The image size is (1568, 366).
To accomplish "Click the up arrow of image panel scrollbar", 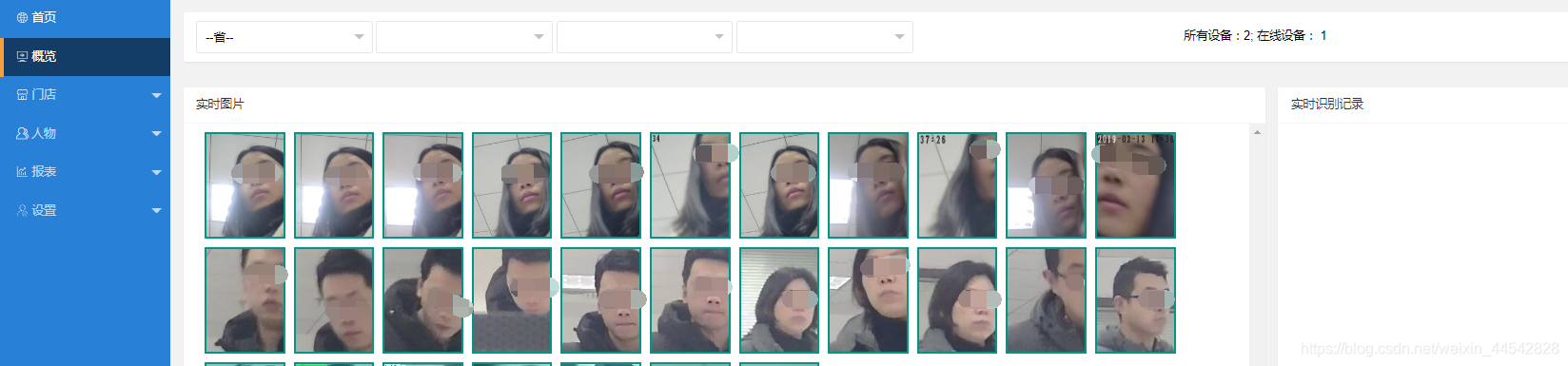I will tap(1257, 132).
